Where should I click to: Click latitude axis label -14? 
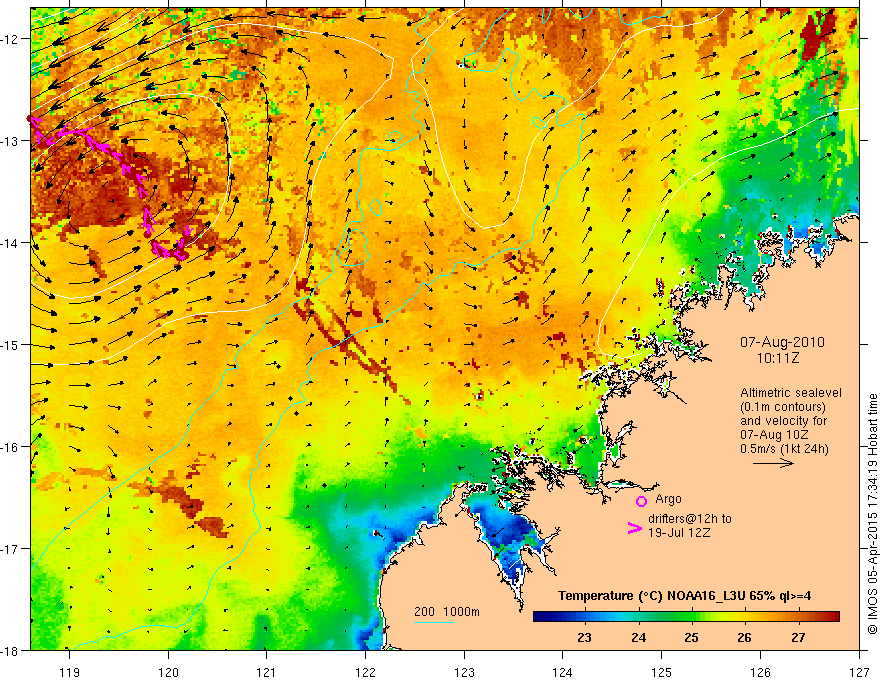point(11,243)
